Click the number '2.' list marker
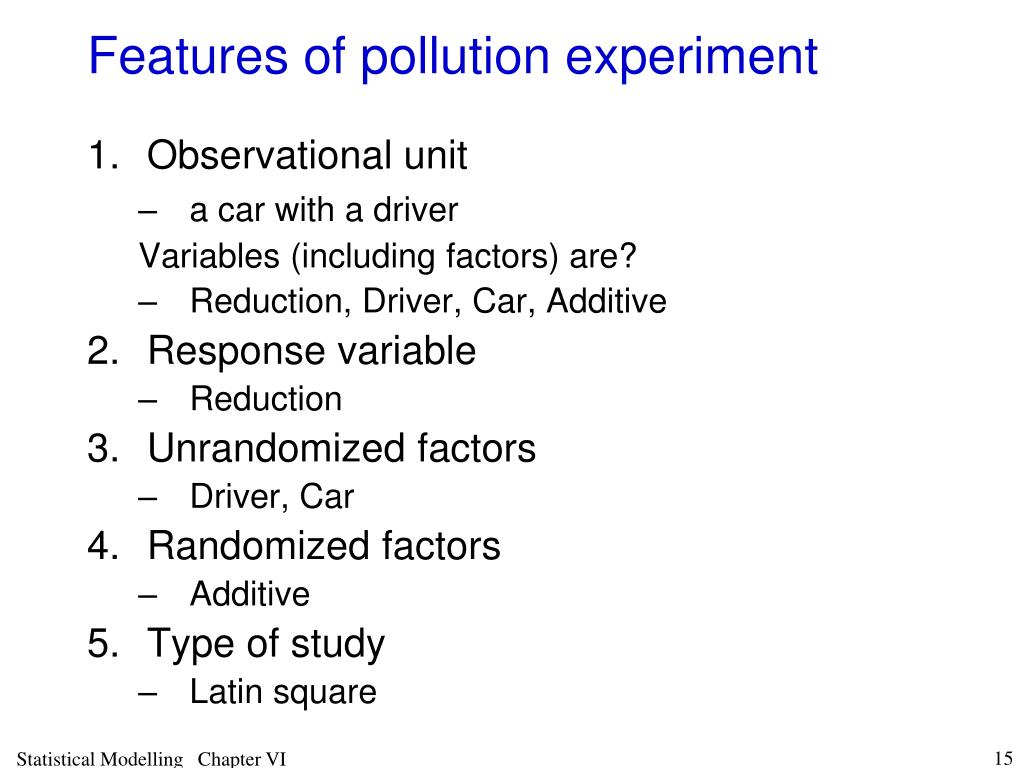 pyautogui.click(x=103, y=351)
